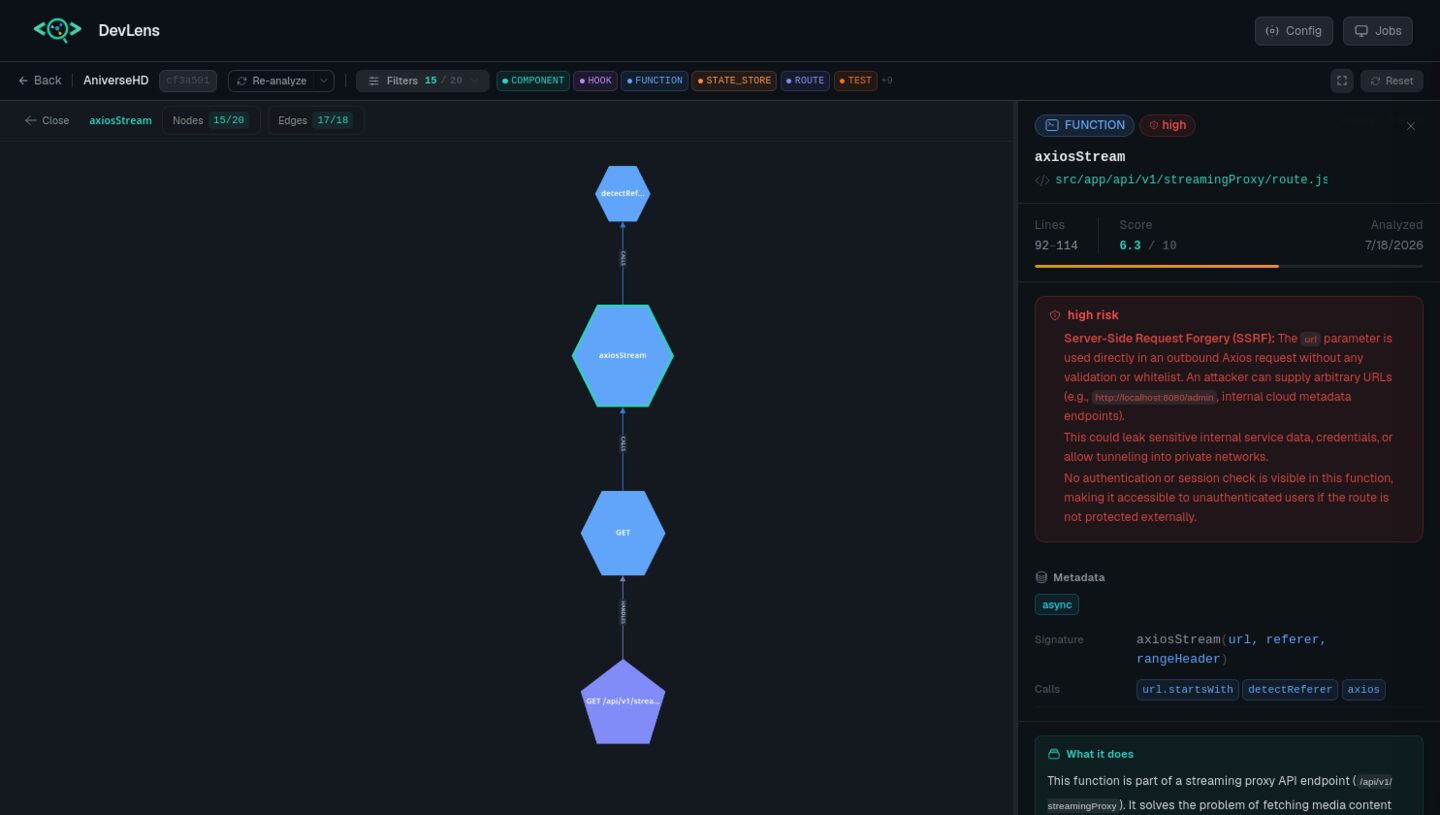This screenshot has width=1440, height=815.
Task: Toggle the ROUTE filter chip
Action: 805,80
